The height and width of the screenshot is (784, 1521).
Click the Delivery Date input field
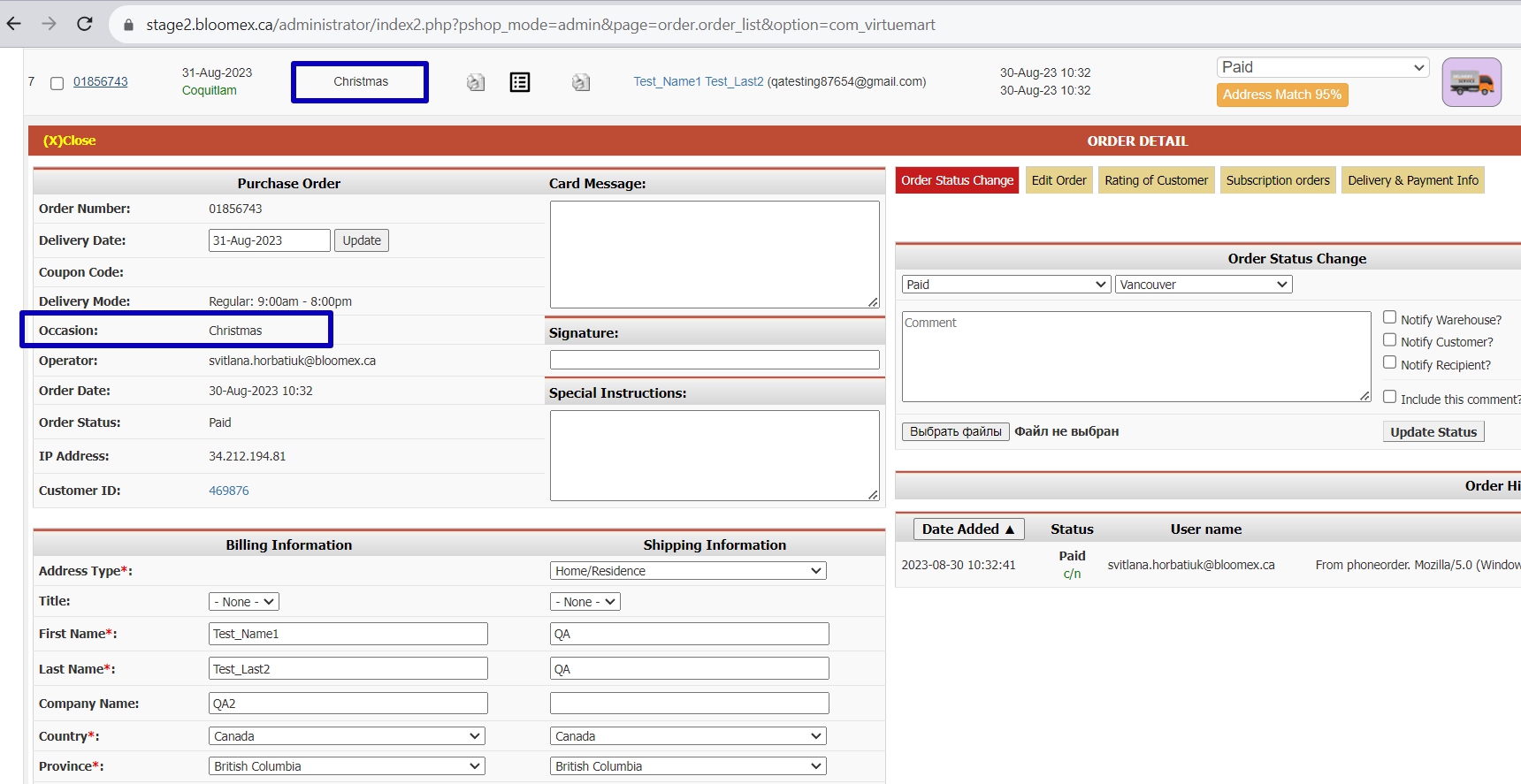click(x=270, y=240)
